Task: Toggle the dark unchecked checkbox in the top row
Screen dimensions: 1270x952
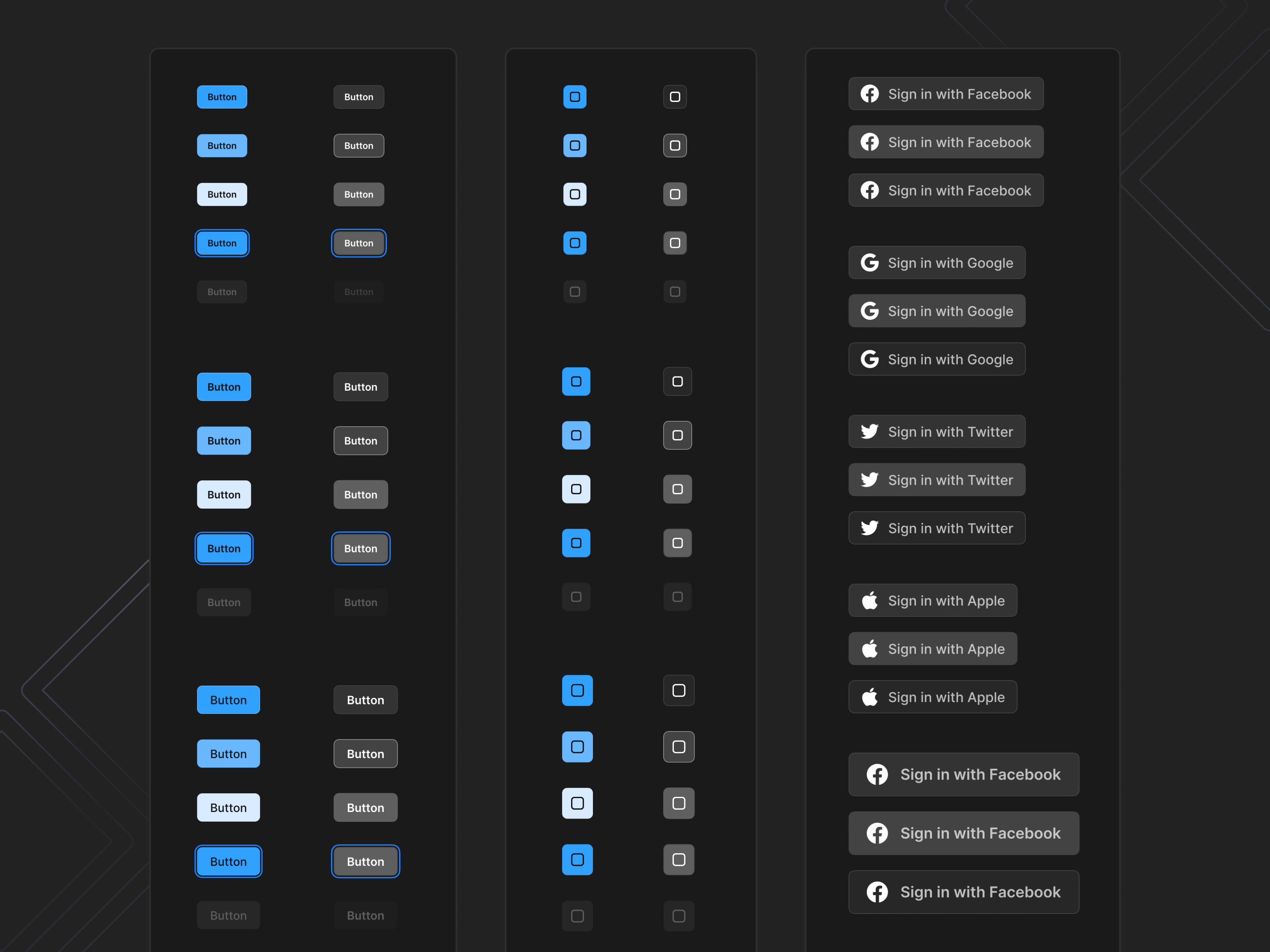Action: point(675,97)
